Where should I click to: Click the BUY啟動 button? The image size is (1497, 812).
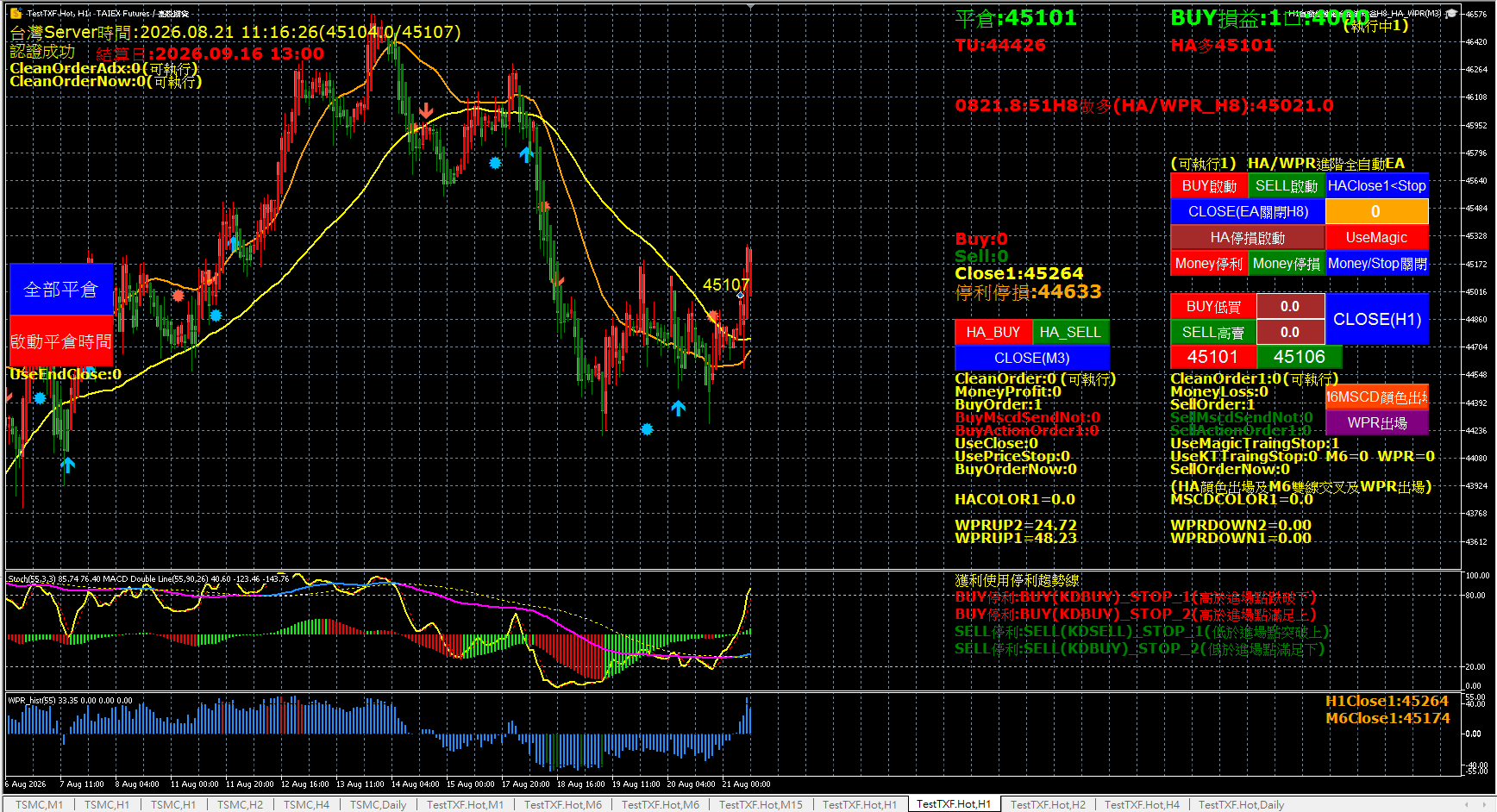click(1209, 185)
